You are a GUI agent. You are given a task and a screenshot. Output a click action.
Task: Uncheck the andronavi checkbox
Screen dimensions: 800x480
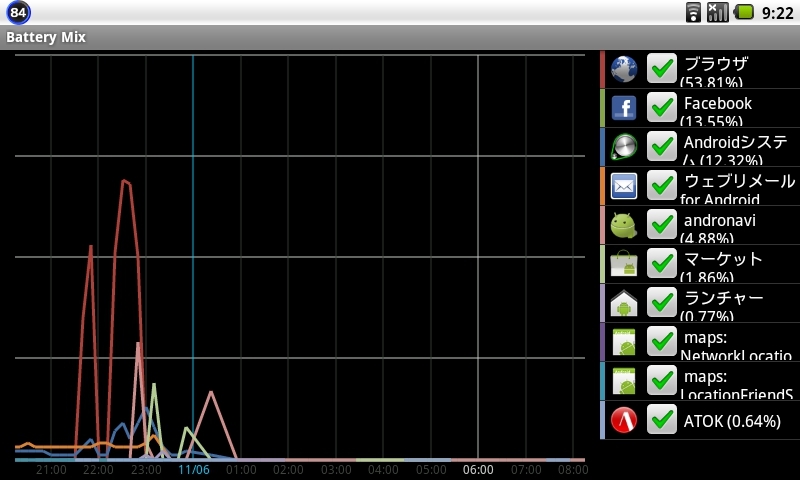662,224
